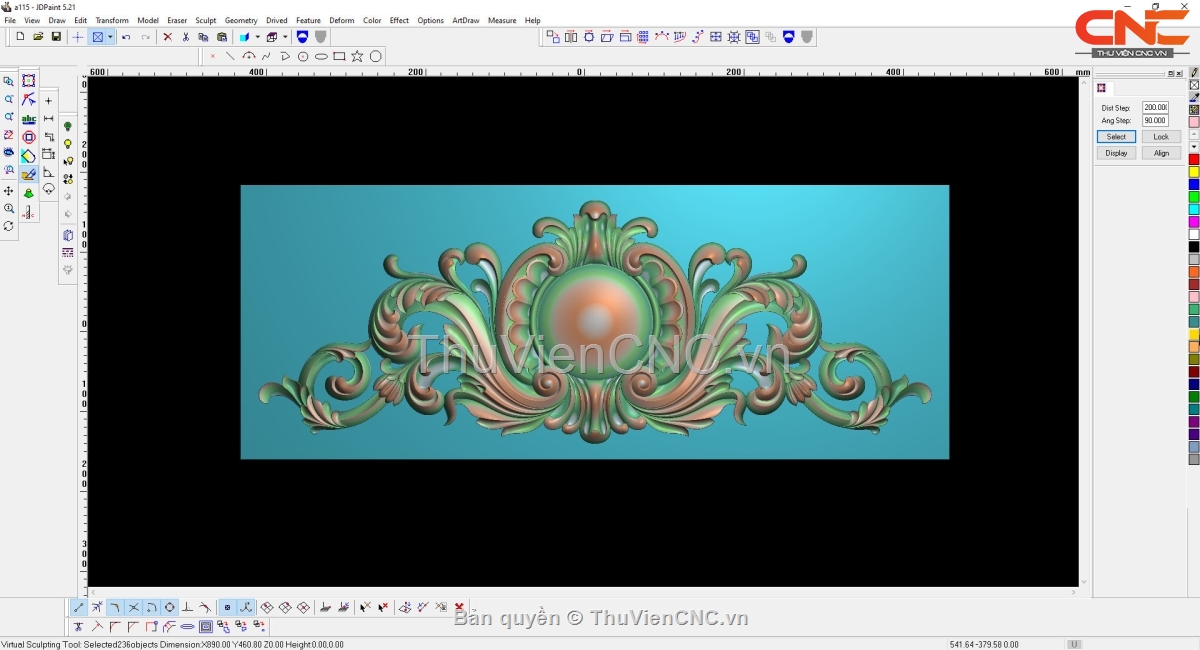Toggle the tangent arc snap button

pyautogui.click(x=151, y=607)
